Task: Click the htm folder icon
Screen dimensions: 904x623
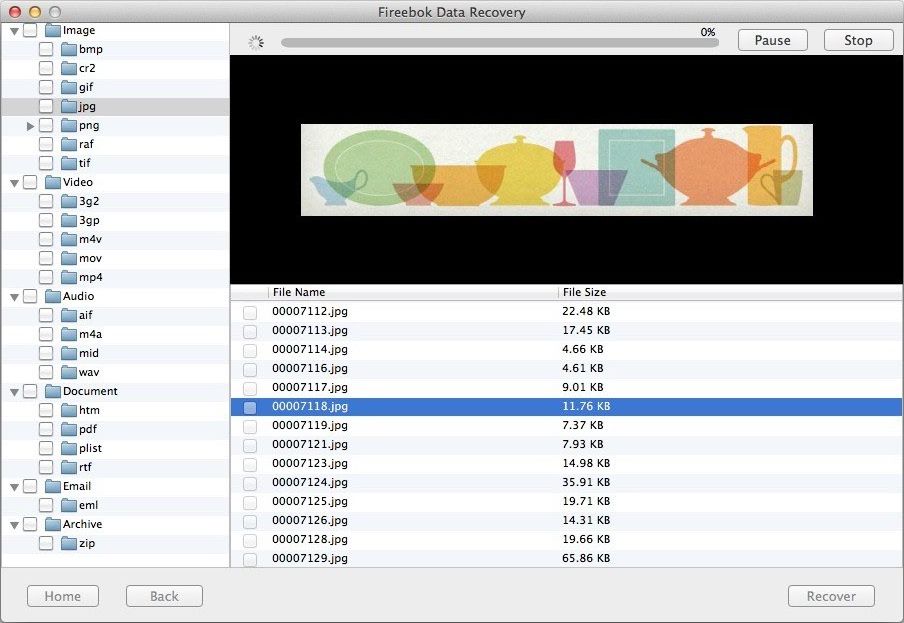Action: [x=69, y=411]
